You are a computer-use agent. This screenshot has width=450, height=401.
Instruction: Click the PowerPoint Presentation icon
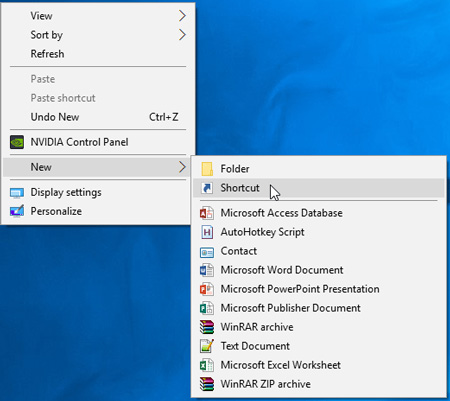[207, 289]
